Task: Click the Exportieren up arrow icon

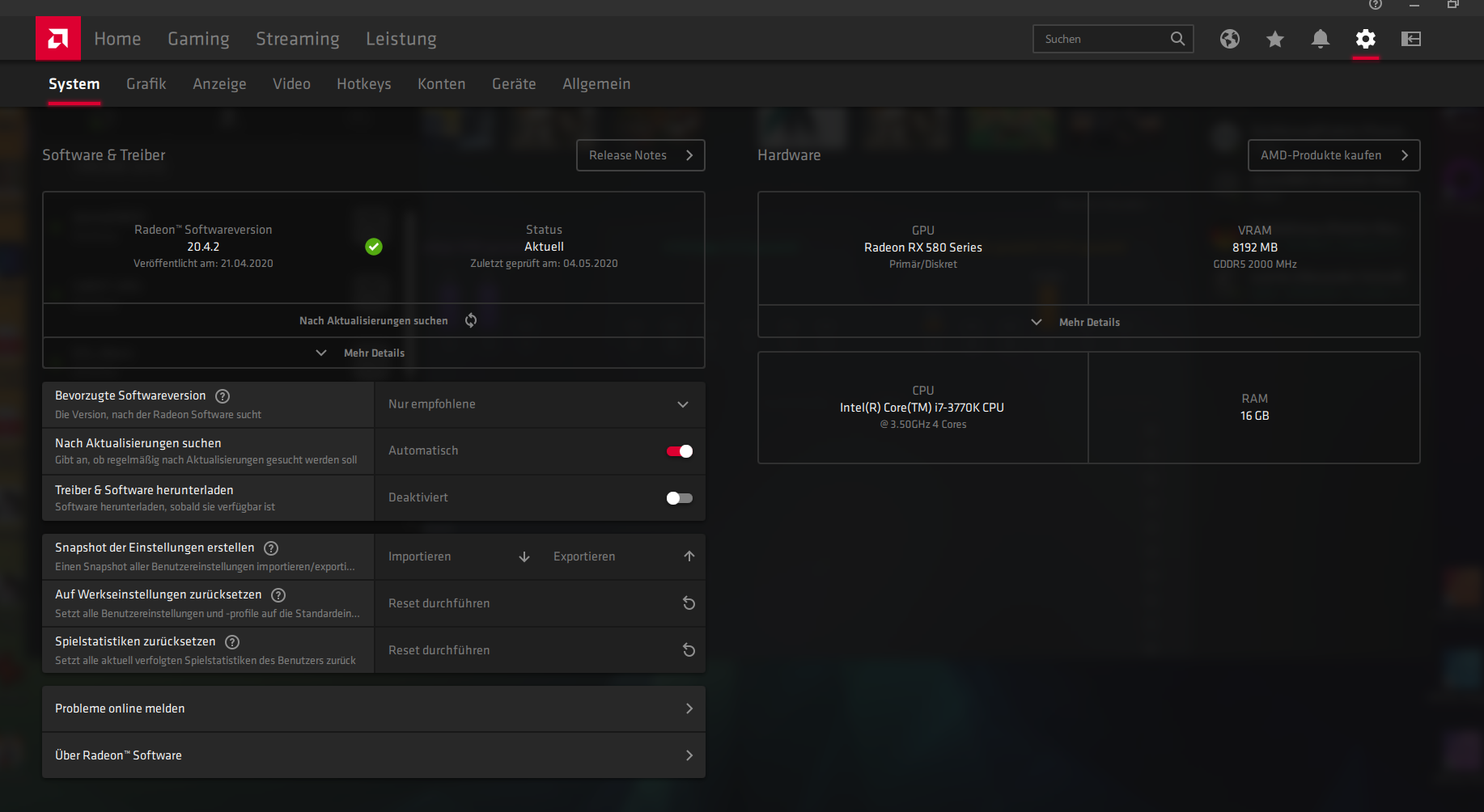Action: tap(689, 556)
